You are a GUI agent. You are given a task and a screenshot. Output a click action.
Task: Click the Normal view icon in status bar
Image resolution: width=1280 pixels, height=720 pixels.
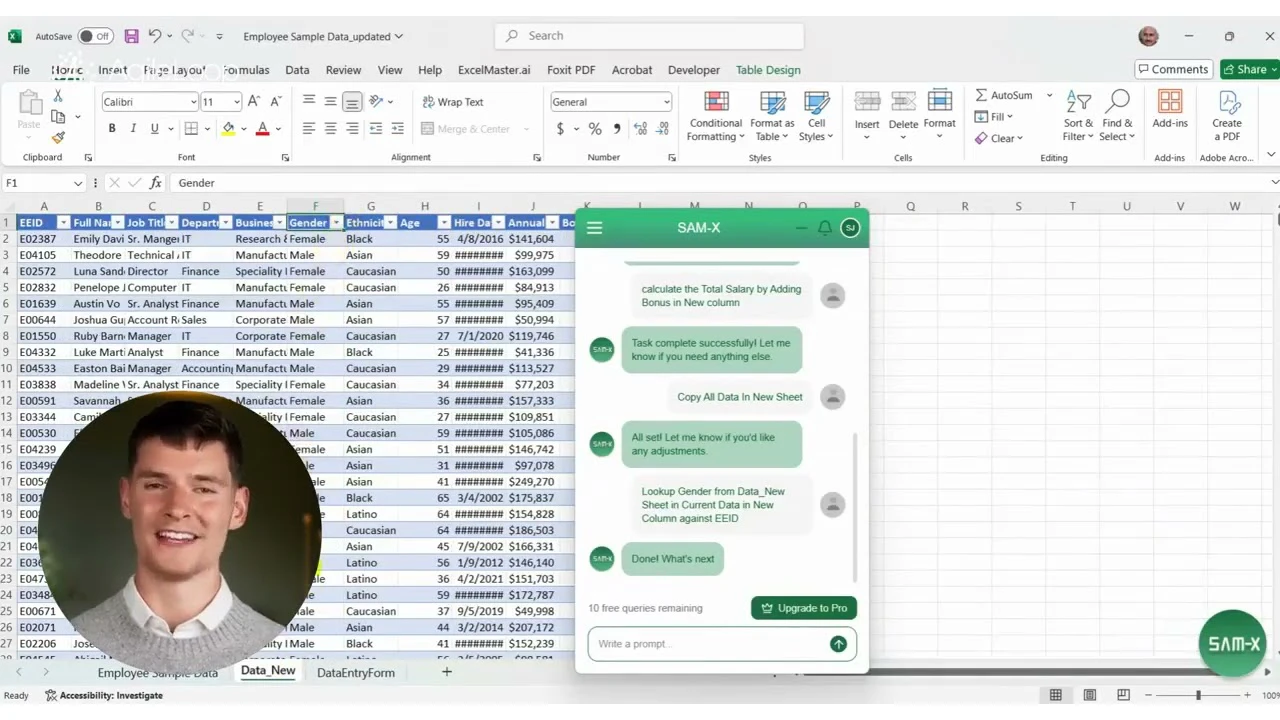coord(1055,695)
